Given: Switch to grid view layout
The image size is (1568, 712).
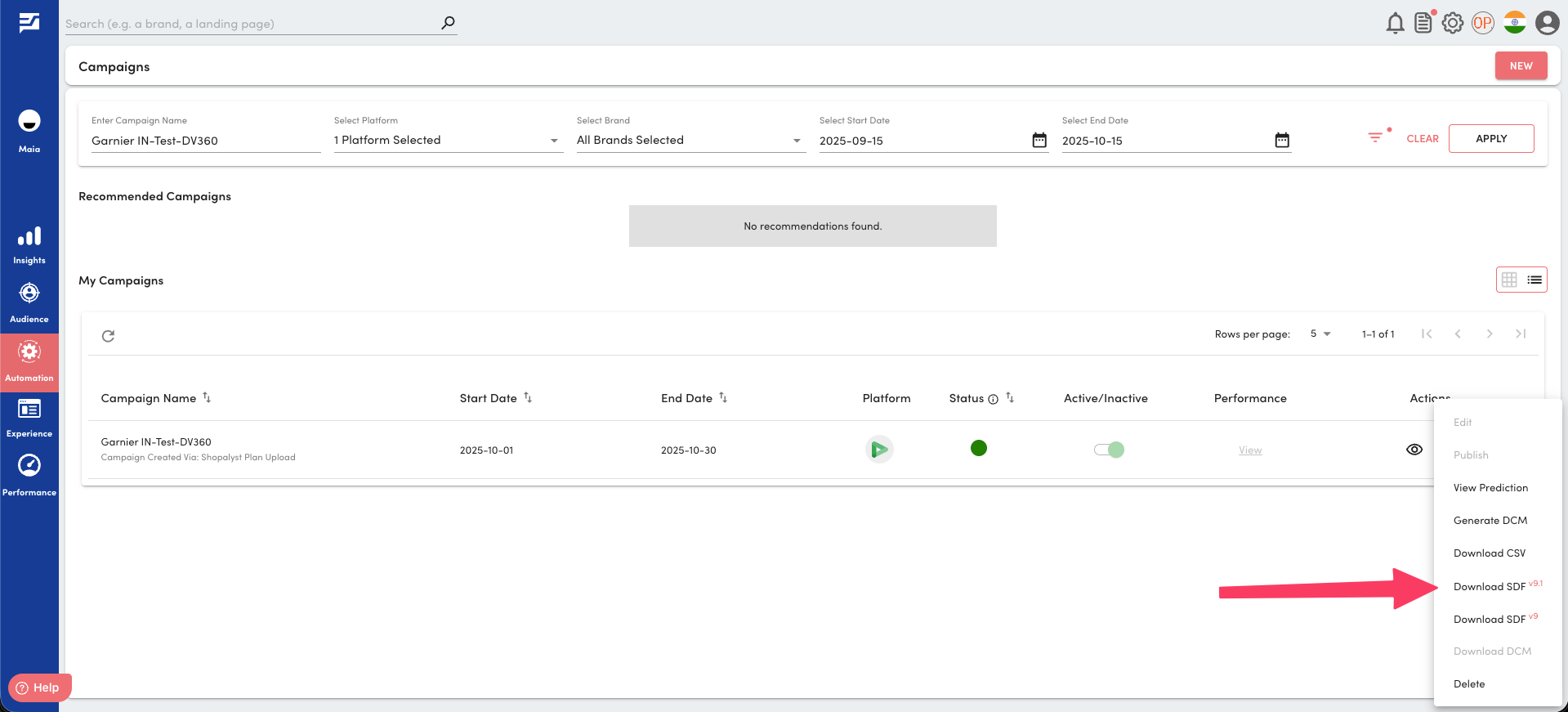Looking at the screenshot, I should click(x=1509, y=280).
